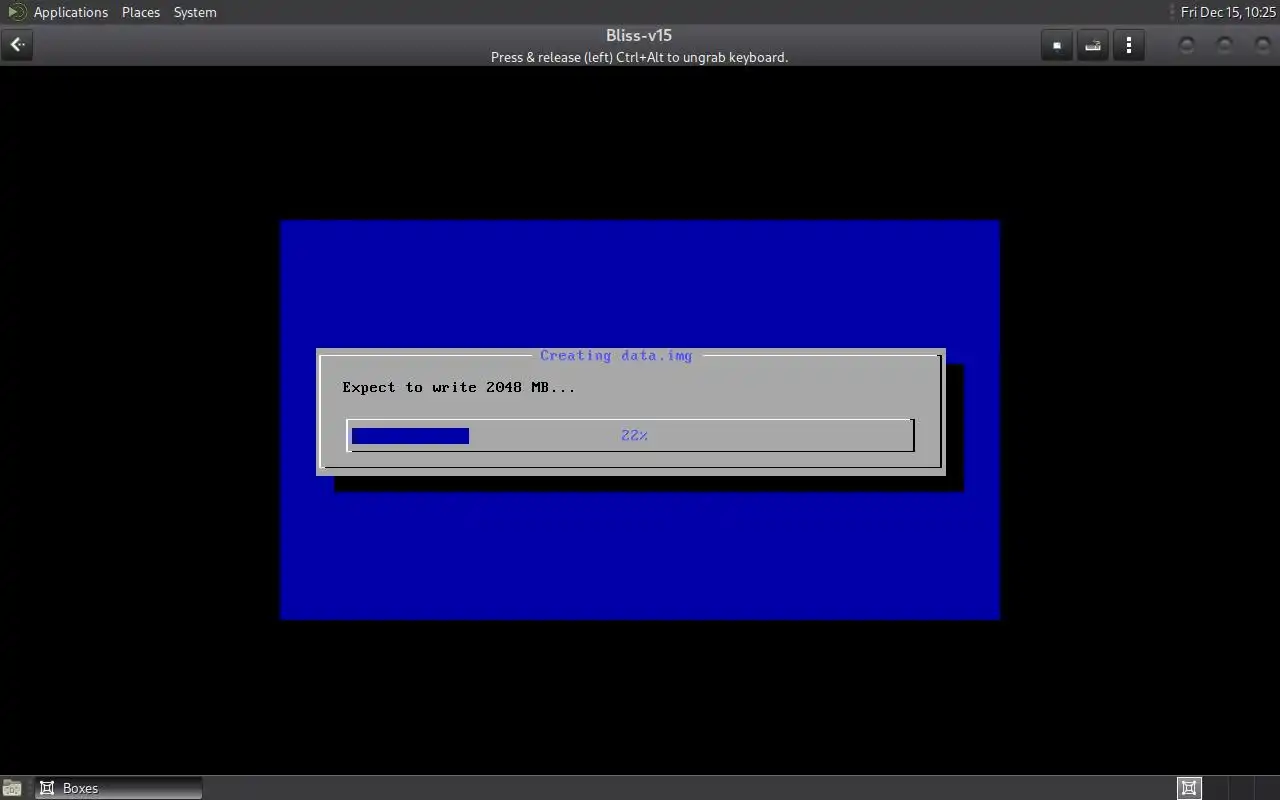Toggle fullscreen display button in header
1280x800 pixels.
click(1057, 45)
